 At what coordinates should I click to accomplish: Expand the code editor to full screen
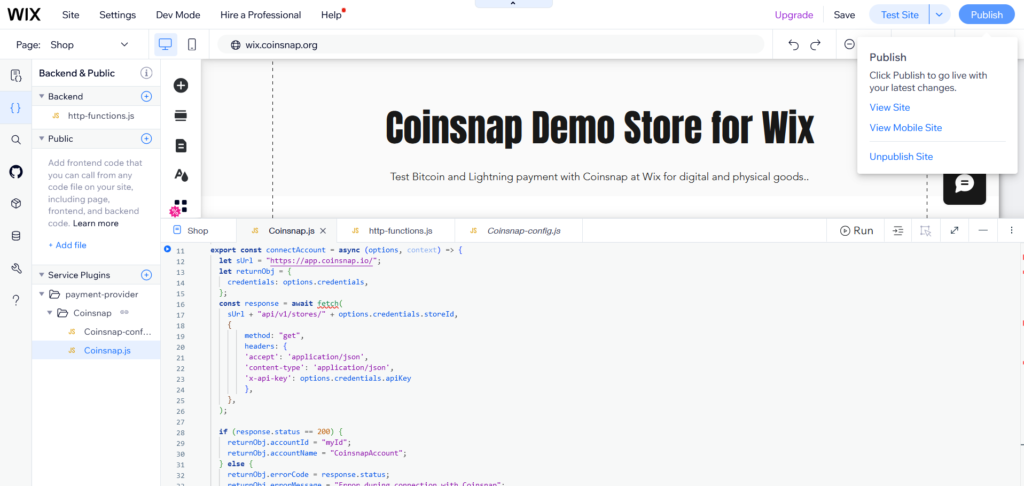point(954,230)
